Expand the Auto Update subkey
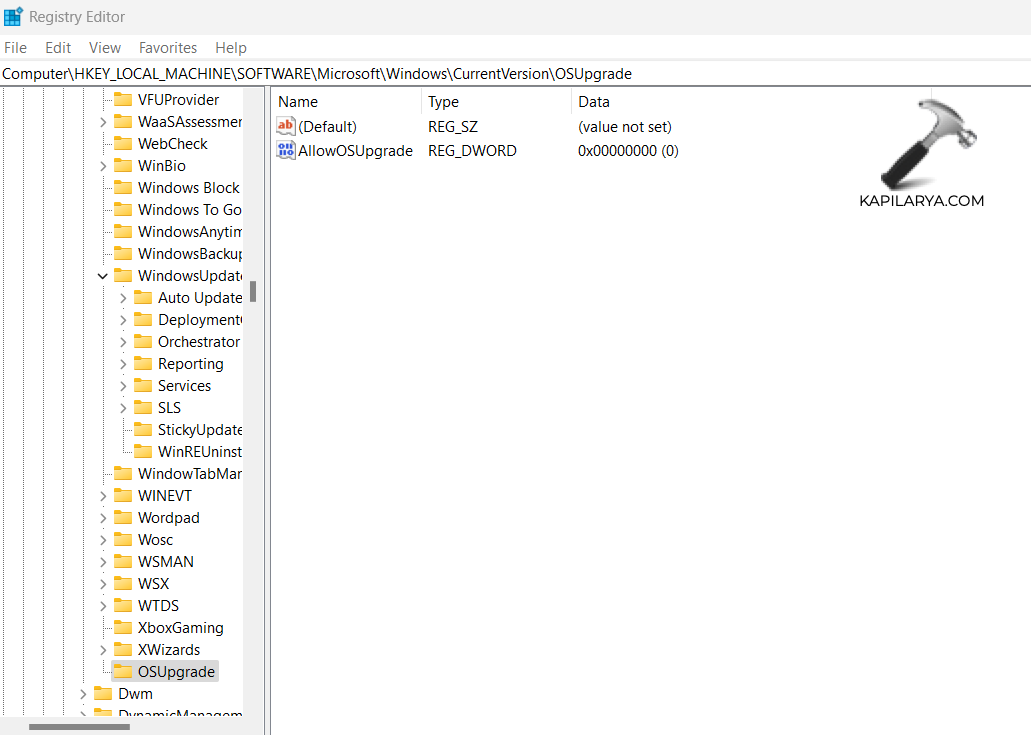This screenshot has height=735, width=1031. click(x=123, y=298)
